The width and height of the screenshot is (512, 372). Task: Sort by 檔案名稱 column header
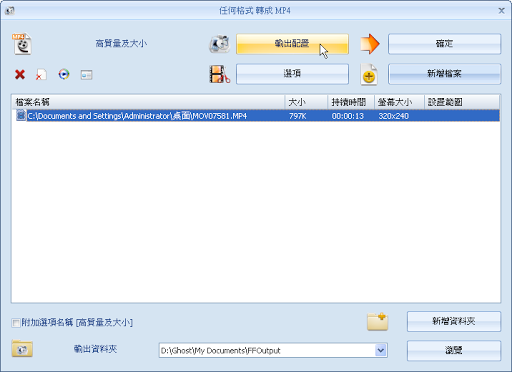(x=148, y=102)
